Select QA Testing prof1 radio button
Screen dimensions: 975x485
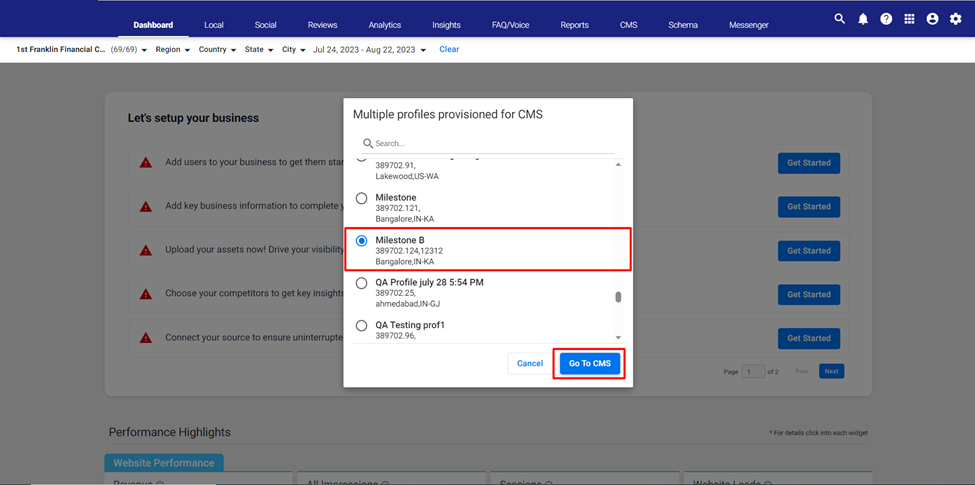click(361, 326)
